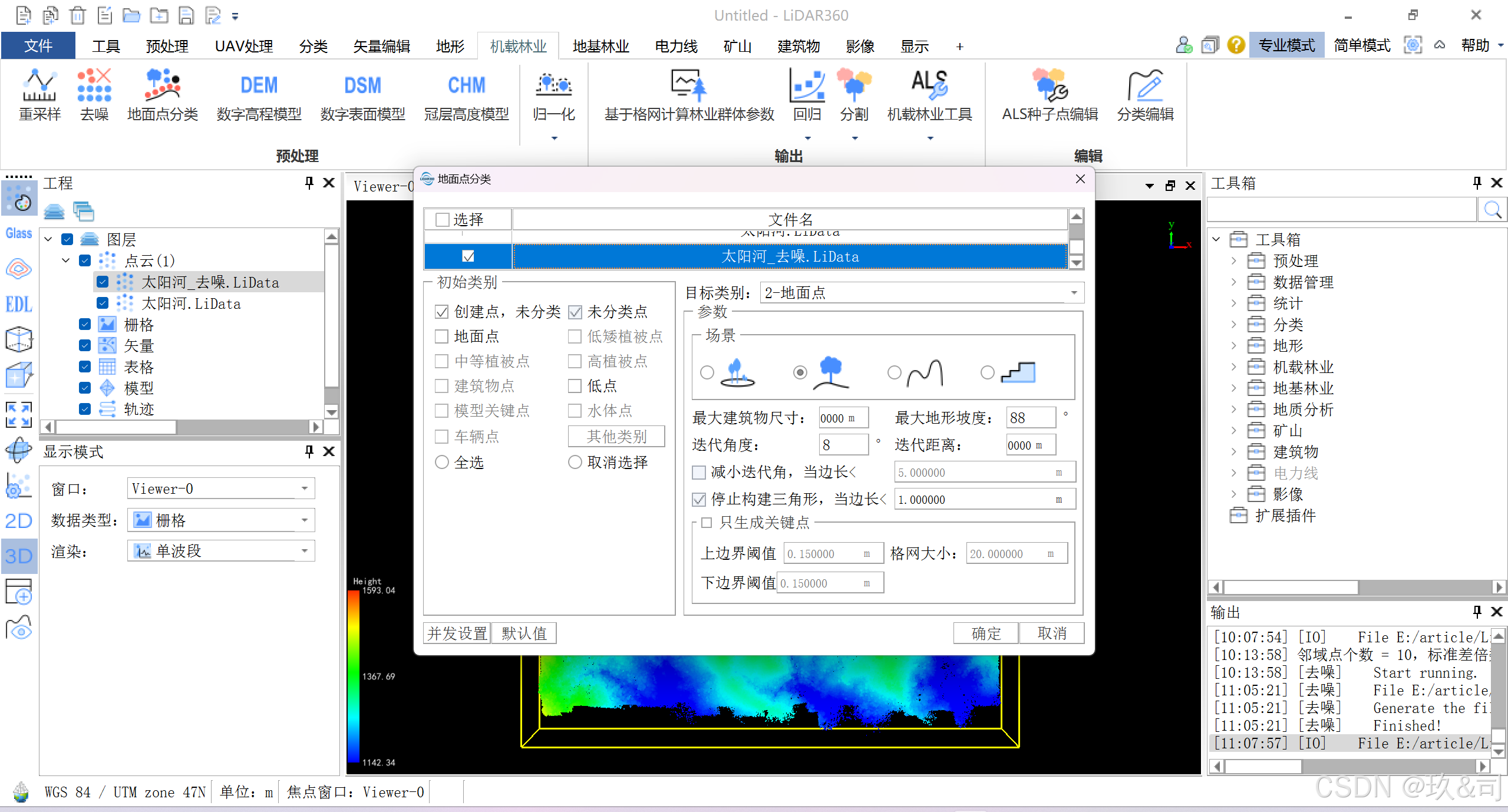Click the ALS种子点编辑 icon

coord(1050,85)
